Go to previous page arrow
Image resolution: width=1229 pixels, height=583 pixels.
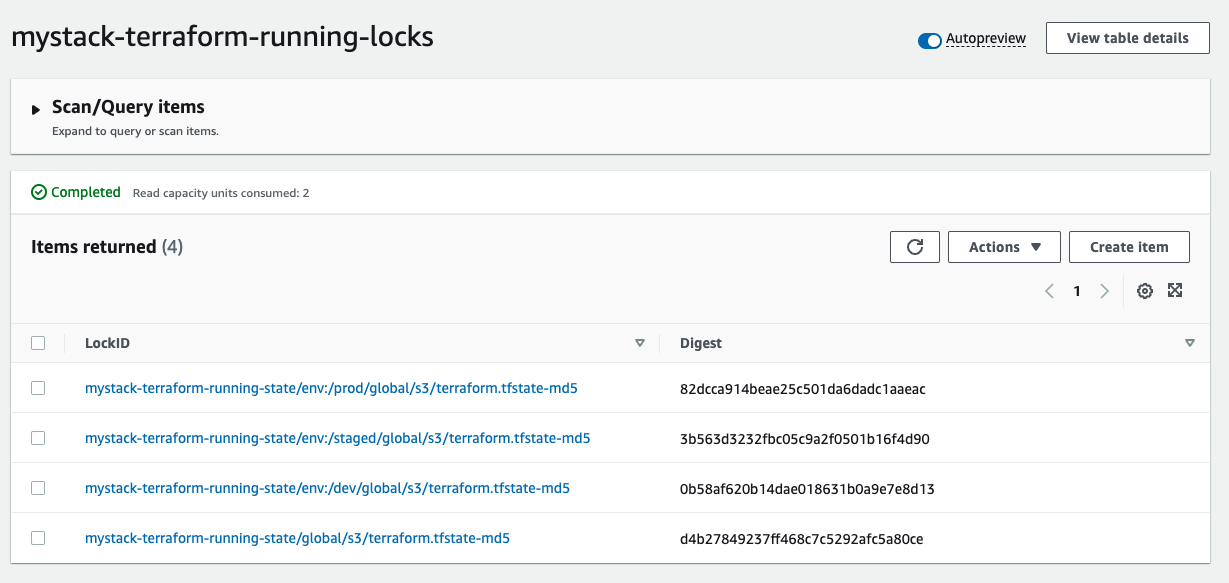pyautogui.click(x=1049, y=291)
